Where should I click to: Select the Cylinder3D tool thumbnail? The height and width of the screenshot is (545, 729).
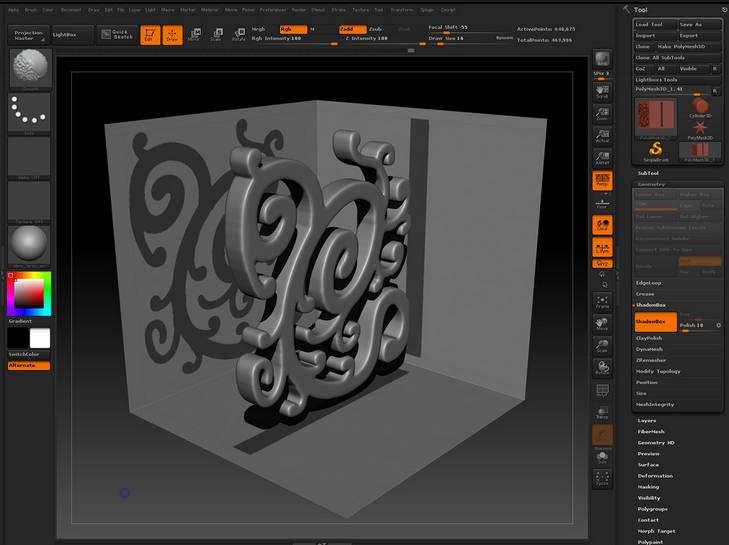pos(700,108)
